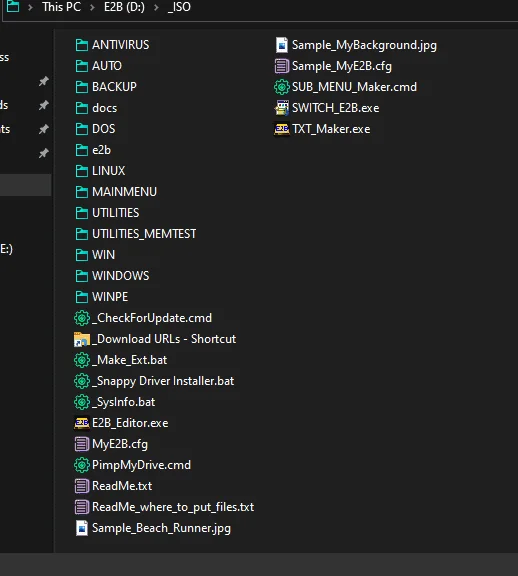The width and height of the screenshot is (518, 576).
Task: Select the MAINMENU folder icon
Action: (82, 192)
